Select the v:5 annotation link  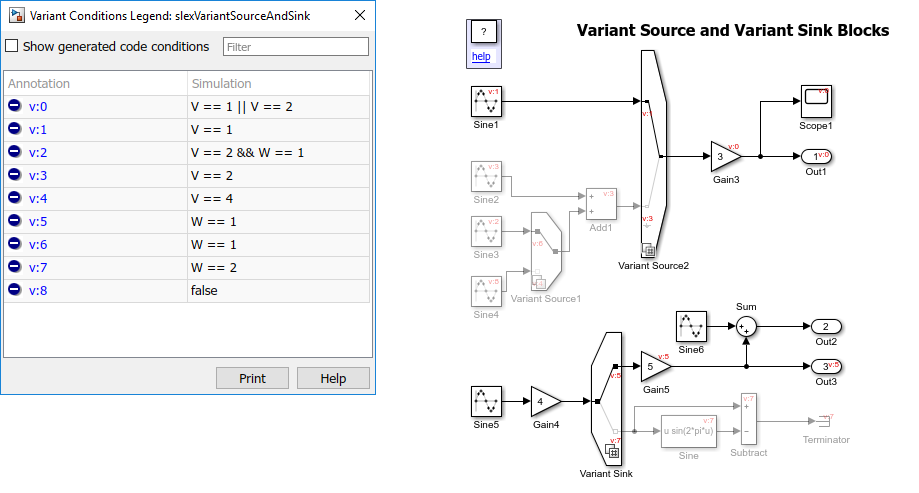[38, 222]
